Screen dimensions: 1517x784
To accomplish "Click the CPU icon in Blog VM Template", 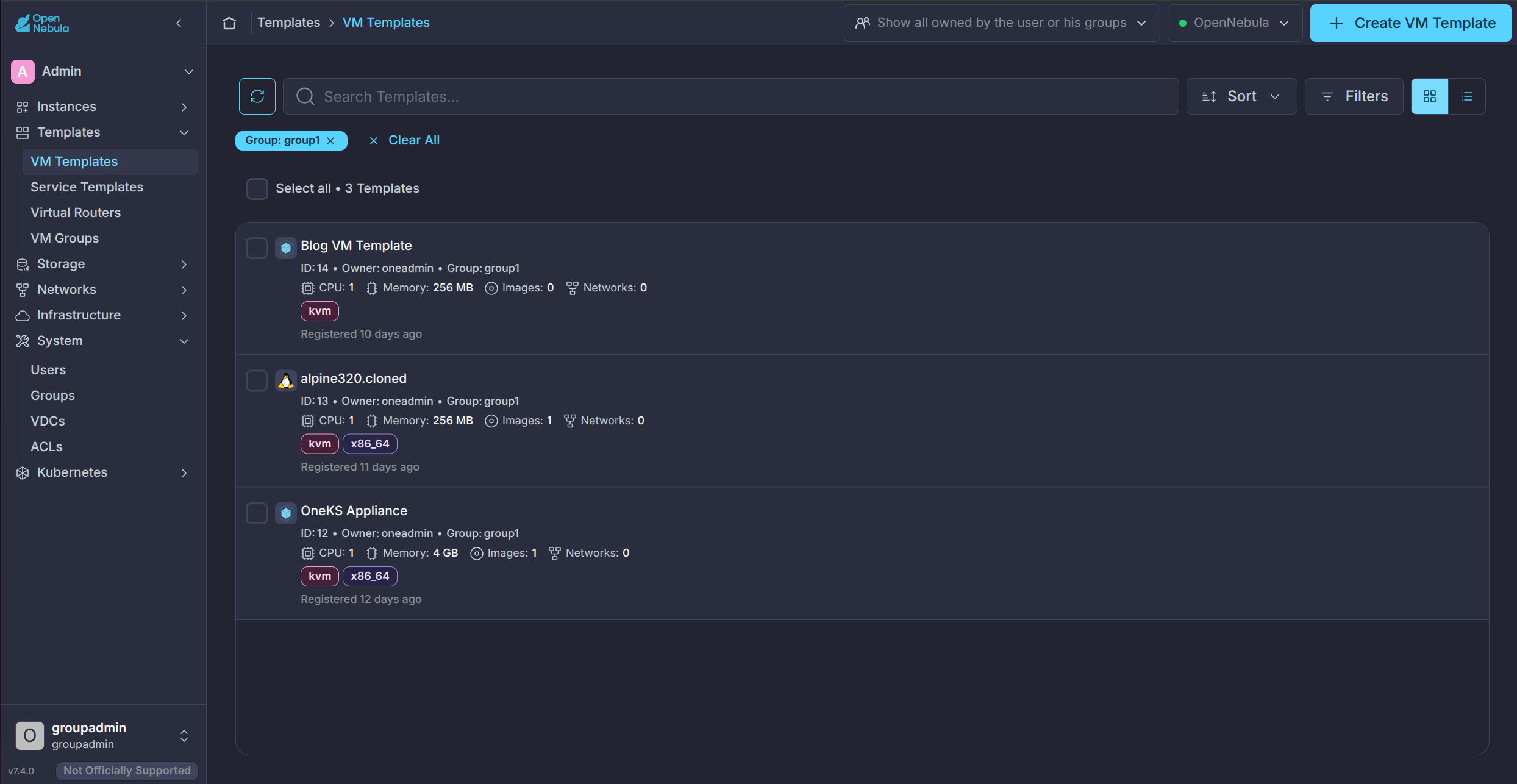I will click(308, 288).
